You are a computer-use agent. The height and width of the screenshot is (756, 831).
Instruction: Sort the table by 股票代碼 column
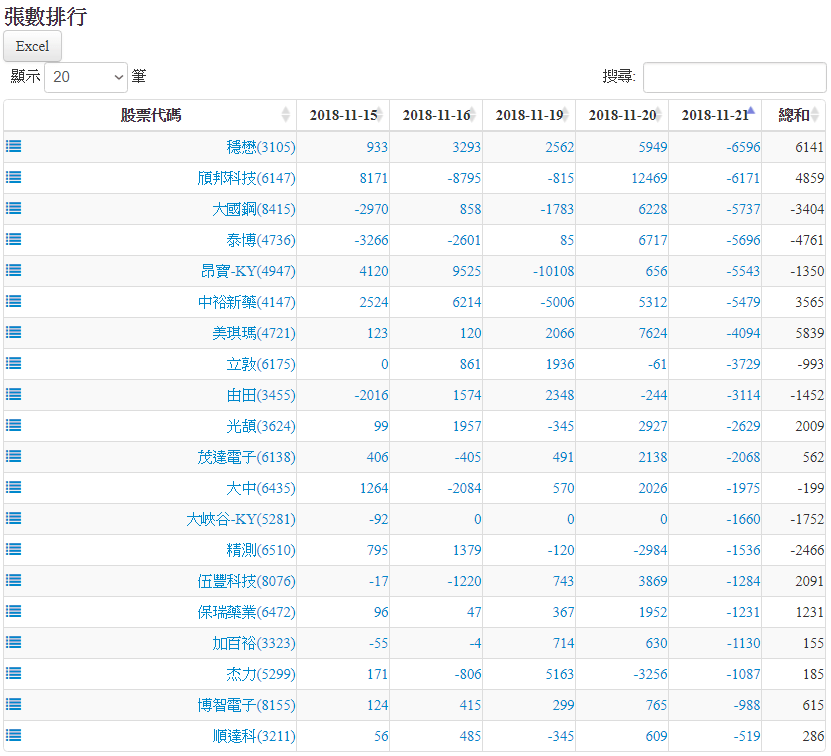[150, 115]
